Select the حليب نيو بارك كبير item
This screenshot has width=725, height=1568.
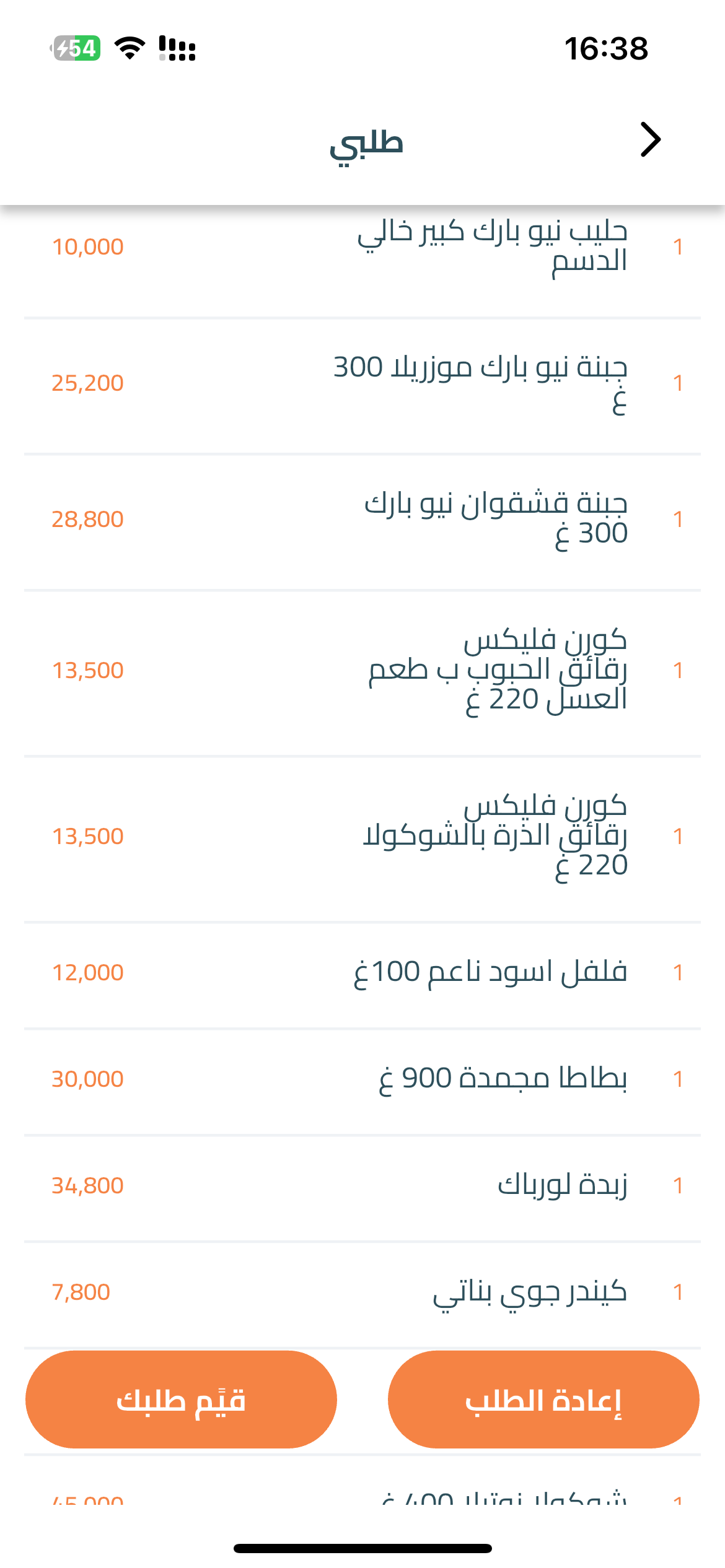point(492,246)
